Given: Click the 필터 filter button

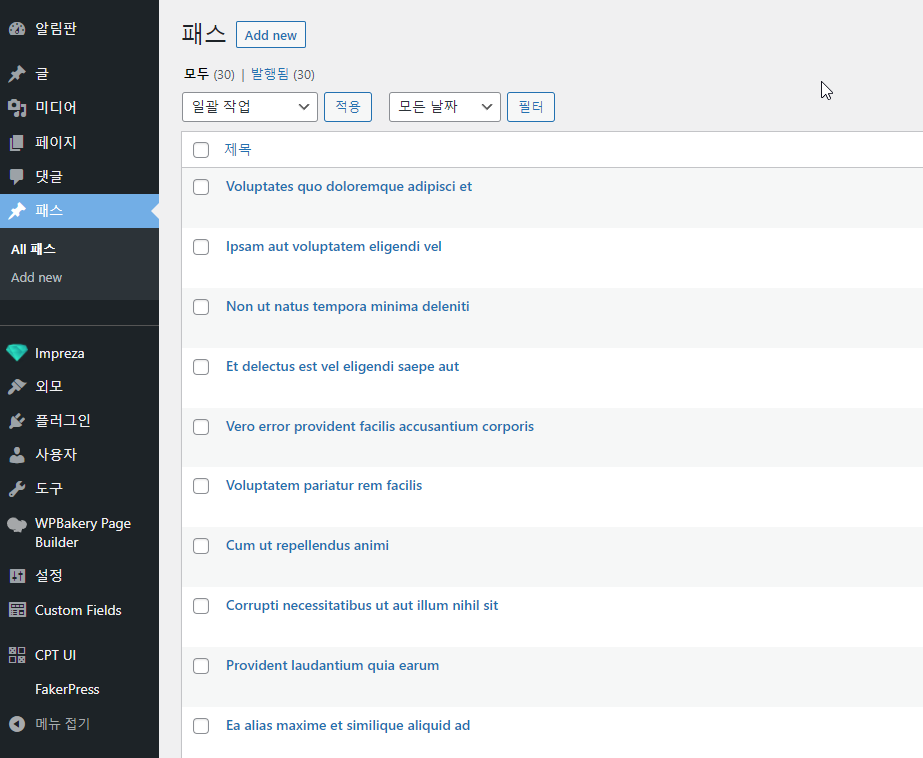Looking at the screenshot, I should (531, 107).
